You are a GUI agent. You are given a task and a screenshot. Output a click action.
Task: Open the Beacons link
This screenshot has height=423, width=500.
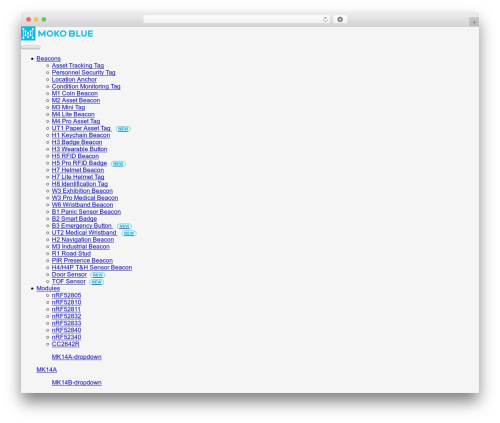tap(49, 59)
